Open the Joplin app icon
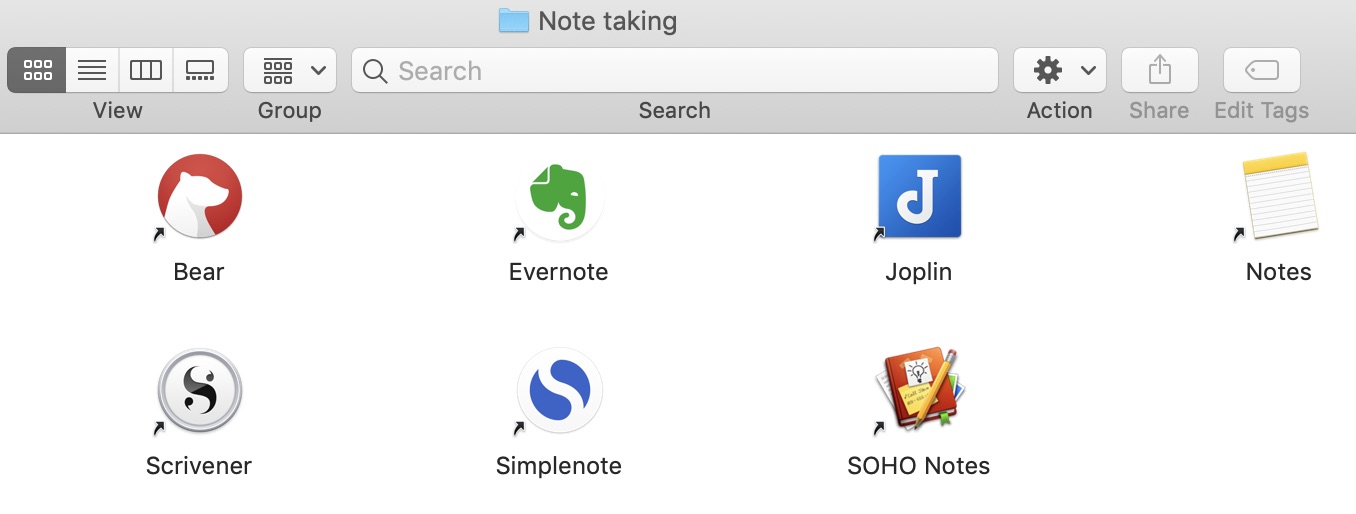Screen dimensions: 1356x514 pos(919,196)
